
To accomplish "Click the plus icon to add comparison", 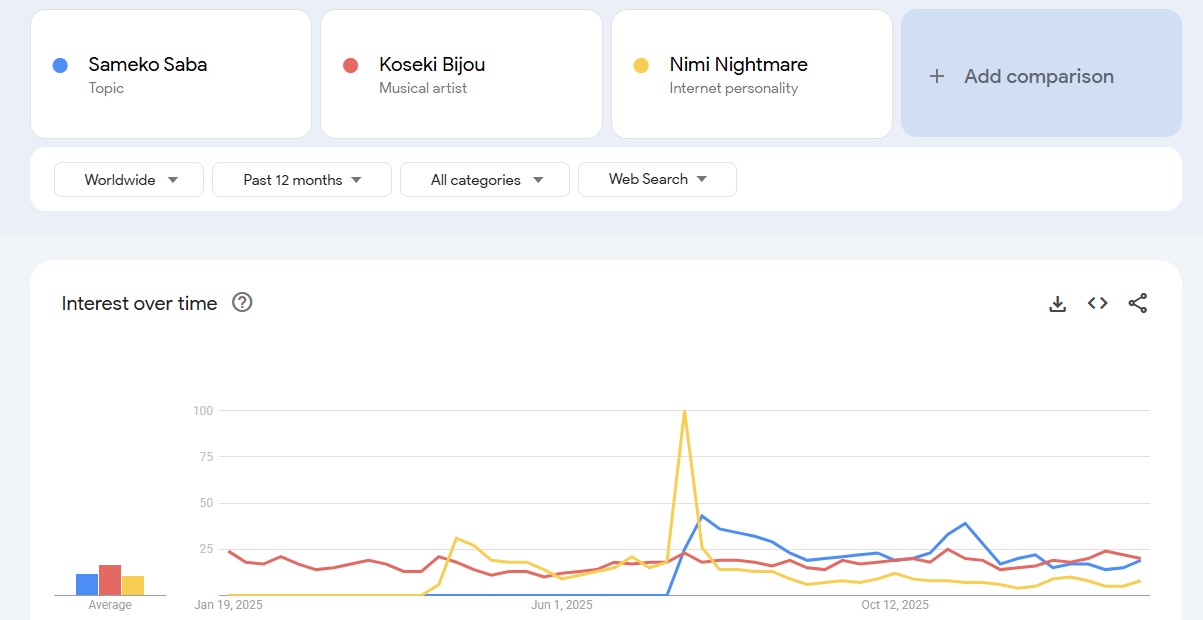I will click(937, 76).
